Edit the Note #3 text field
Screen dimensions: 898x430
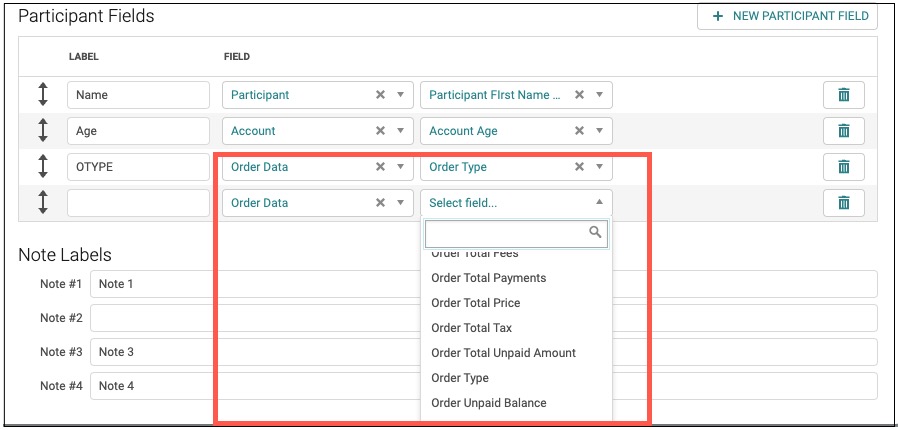483,352
